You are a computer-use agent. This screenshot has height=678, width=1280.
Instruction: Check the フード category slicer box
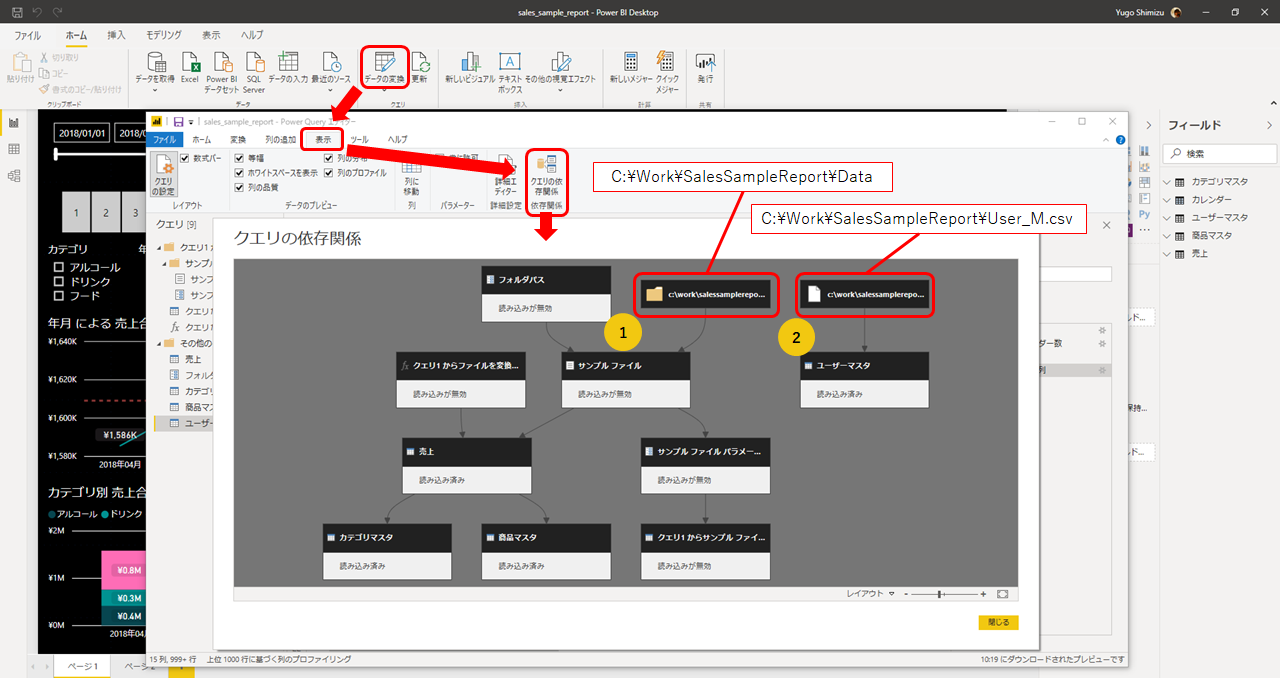(58, 295)
